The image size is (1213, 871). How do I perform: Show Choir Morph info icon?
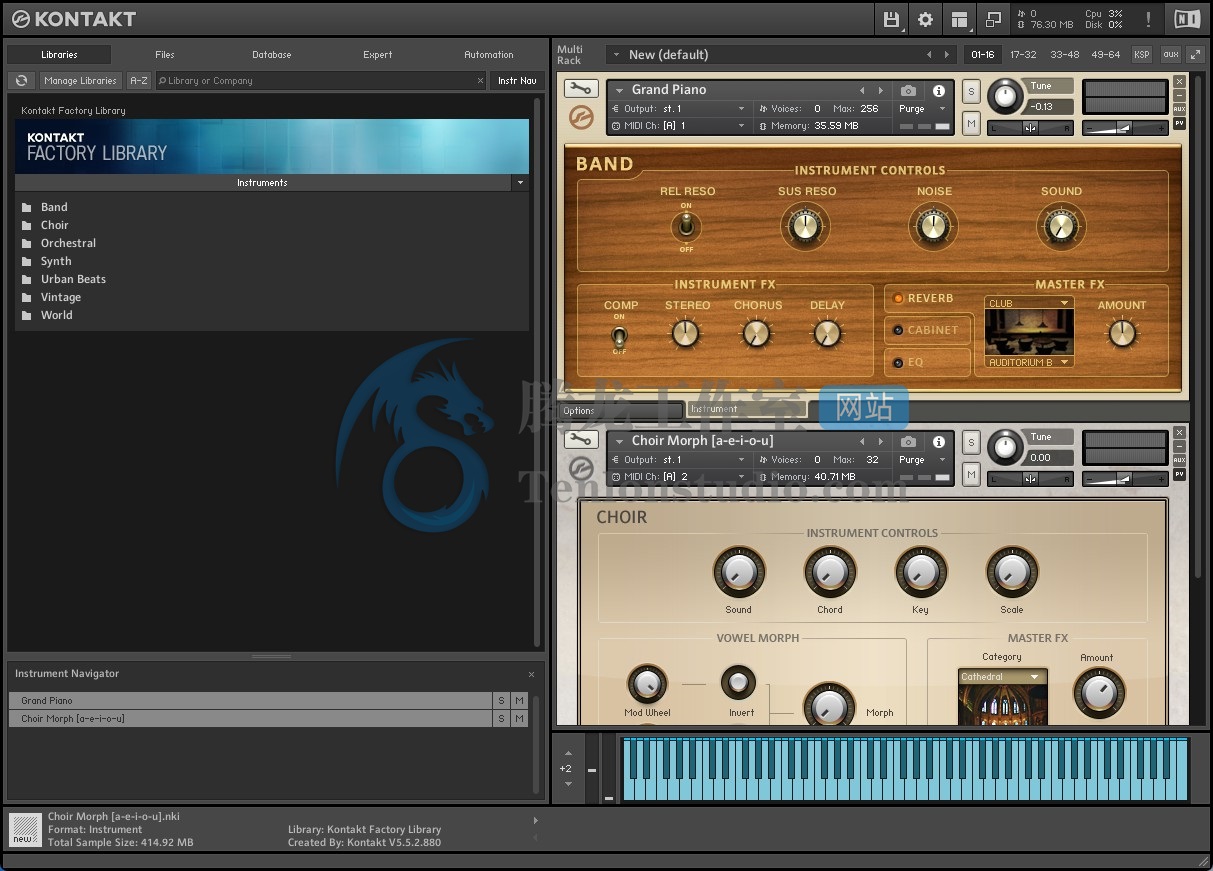pos(938,441)
